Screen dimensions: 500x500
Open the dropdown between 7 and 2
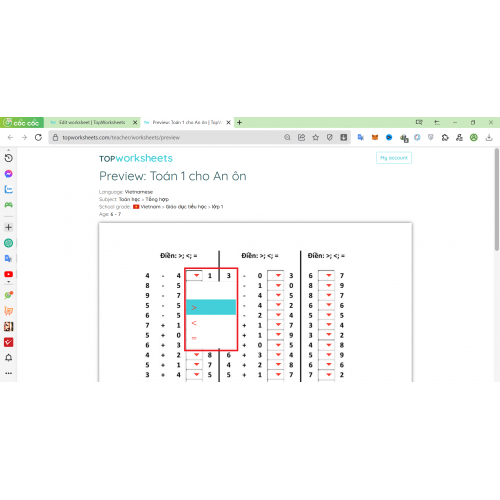pos(326,375)
